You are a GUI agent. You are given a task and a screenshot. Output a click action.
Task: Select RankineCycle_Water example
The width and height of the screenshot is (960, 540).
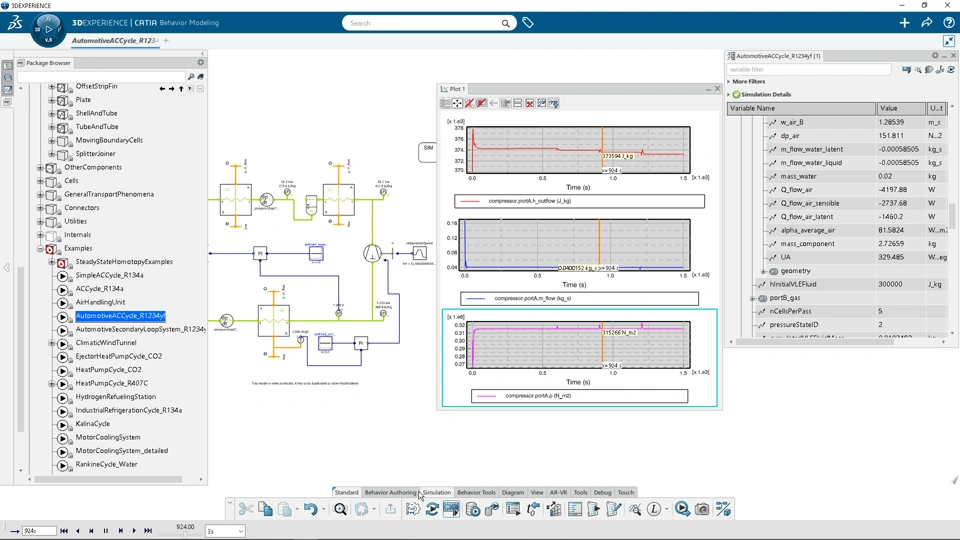pyautogui.click(x=107, y=464)
